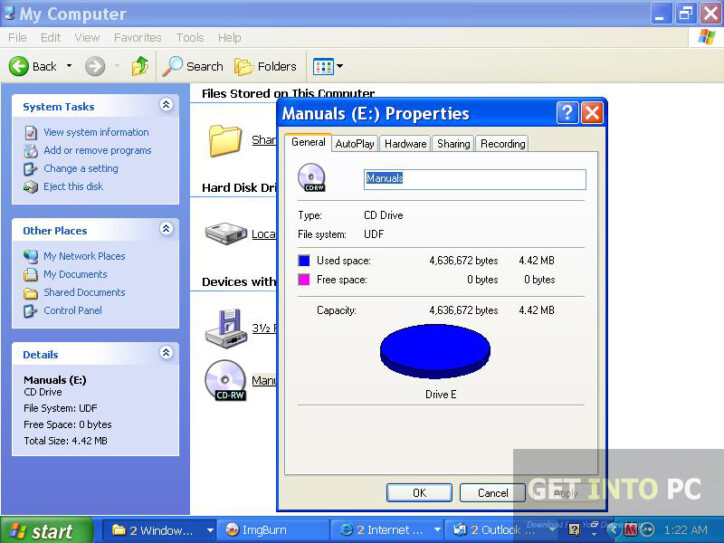Click the green Back arrow button
Viewport: 724px width, 543px height.
(x=19, y=66)
